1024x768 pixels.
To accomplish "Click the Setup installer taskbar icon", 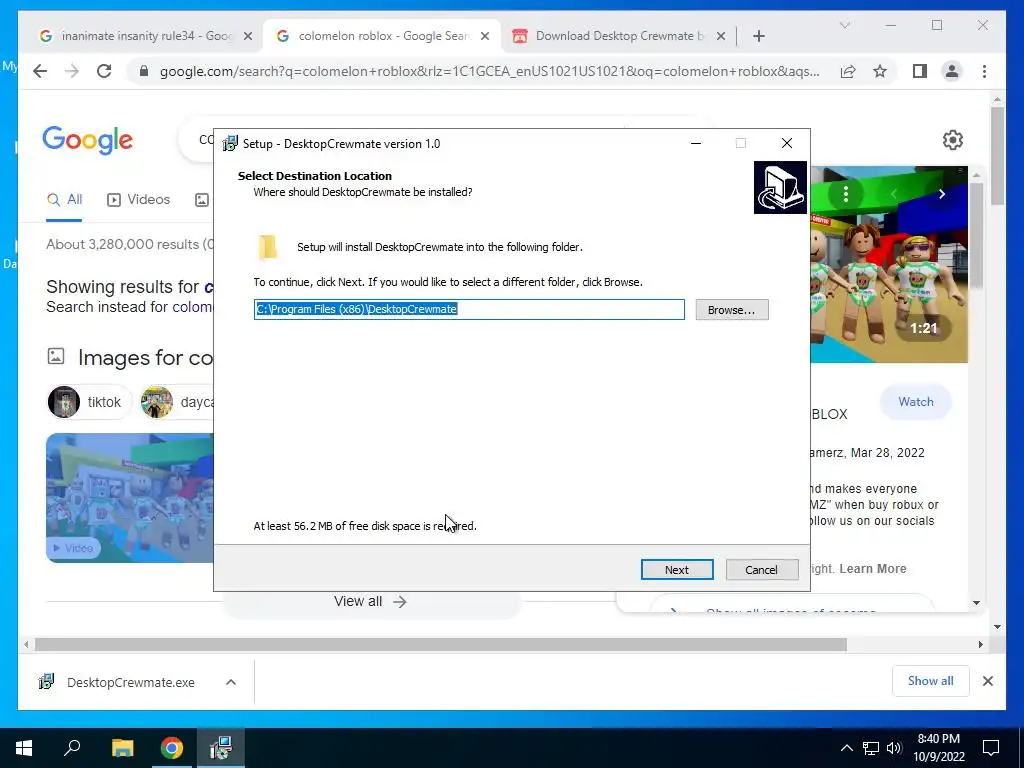I will [x=221, y=748].
